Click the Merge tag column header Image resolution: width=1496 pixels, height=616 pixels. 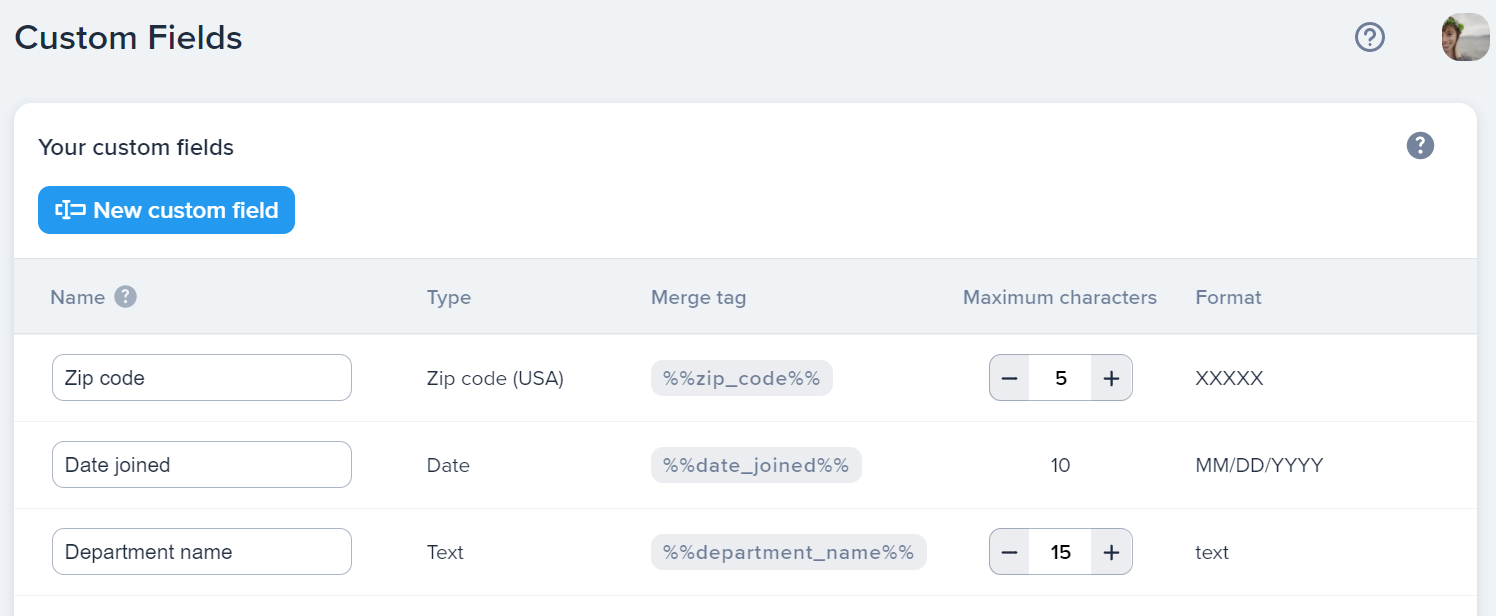click(x=698, y=297)
